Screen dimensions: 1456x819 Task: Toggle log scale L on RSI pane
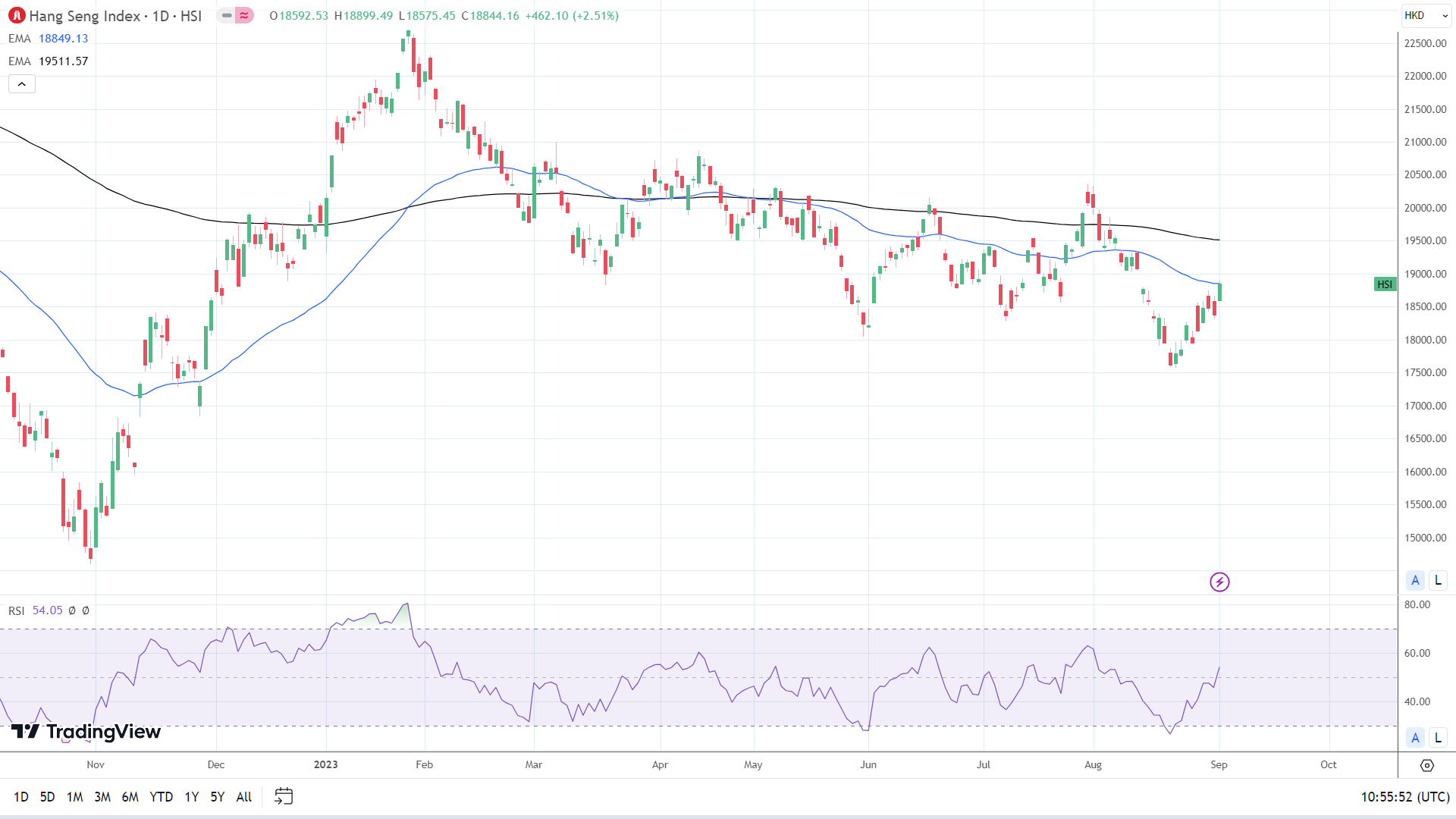(x=1438, y=737)
